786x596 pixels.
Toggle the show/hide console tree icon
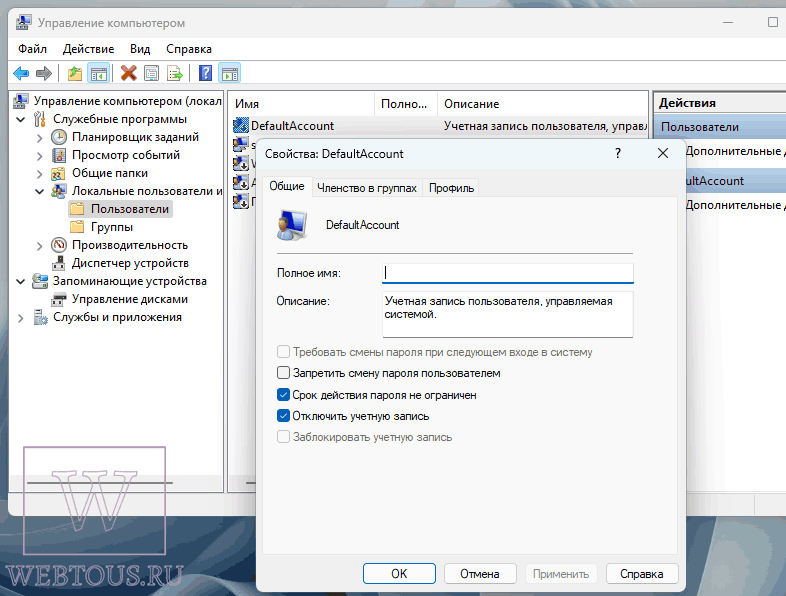click(x=98, y=74)
